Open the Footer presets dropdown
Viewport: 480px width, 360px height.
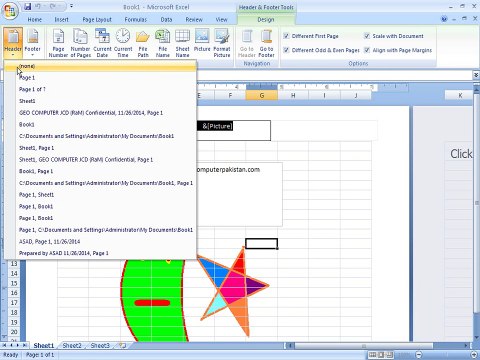tap(33, 43)
